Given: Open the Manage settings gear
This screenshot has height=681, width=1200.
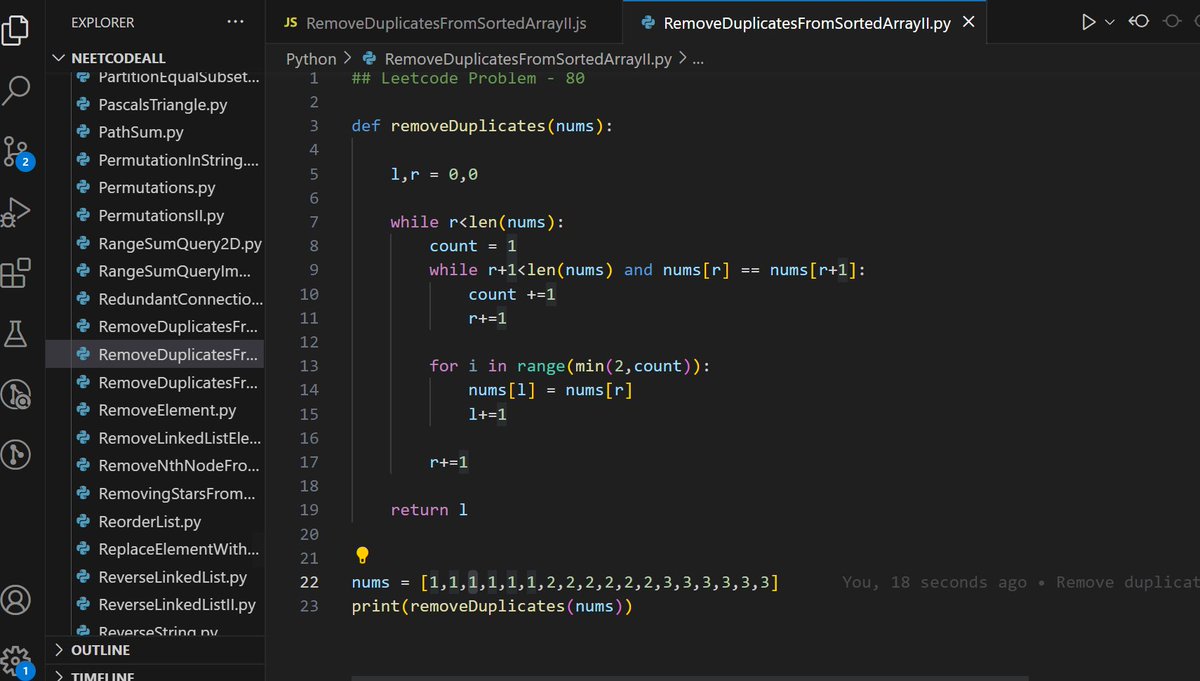Looking at the screenshot, I should click(16, 661).
